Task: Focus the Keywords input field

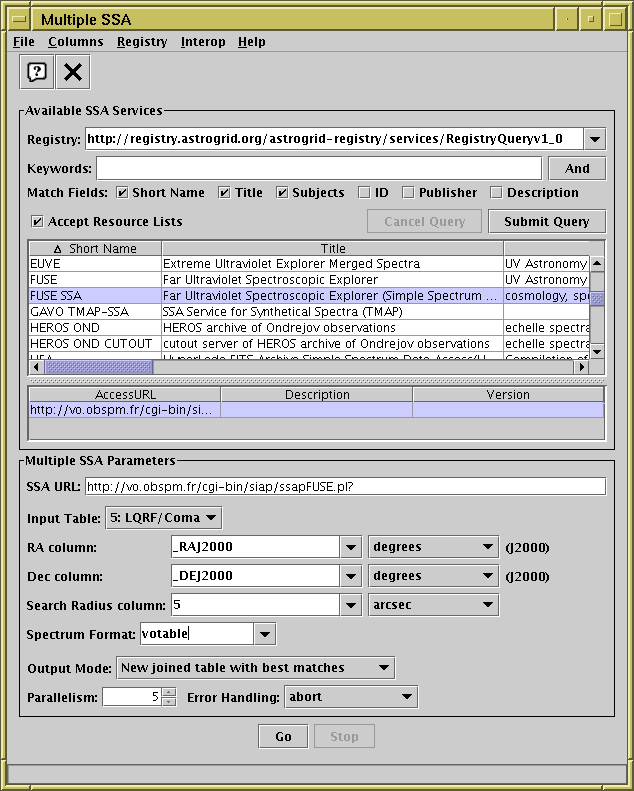Action: (x=319, y=168)
